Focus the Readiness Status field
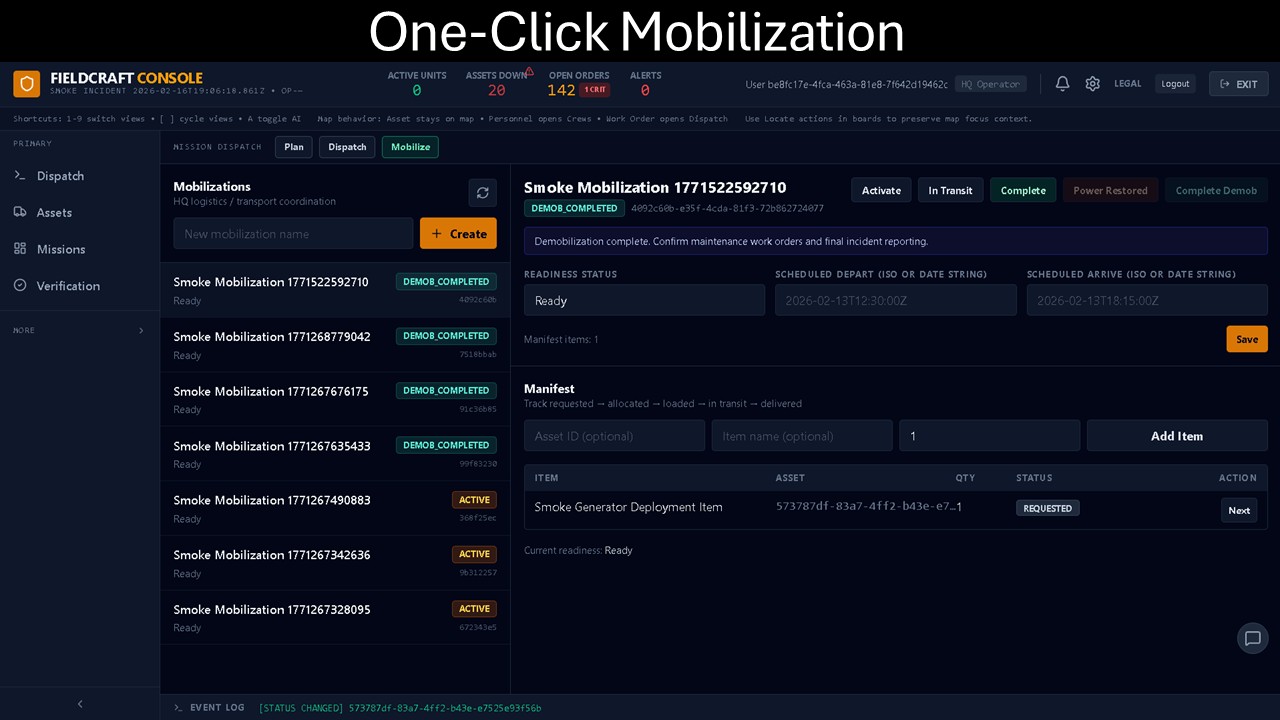The width and height of the screenshot is (1280, 720). coord(644,300)
